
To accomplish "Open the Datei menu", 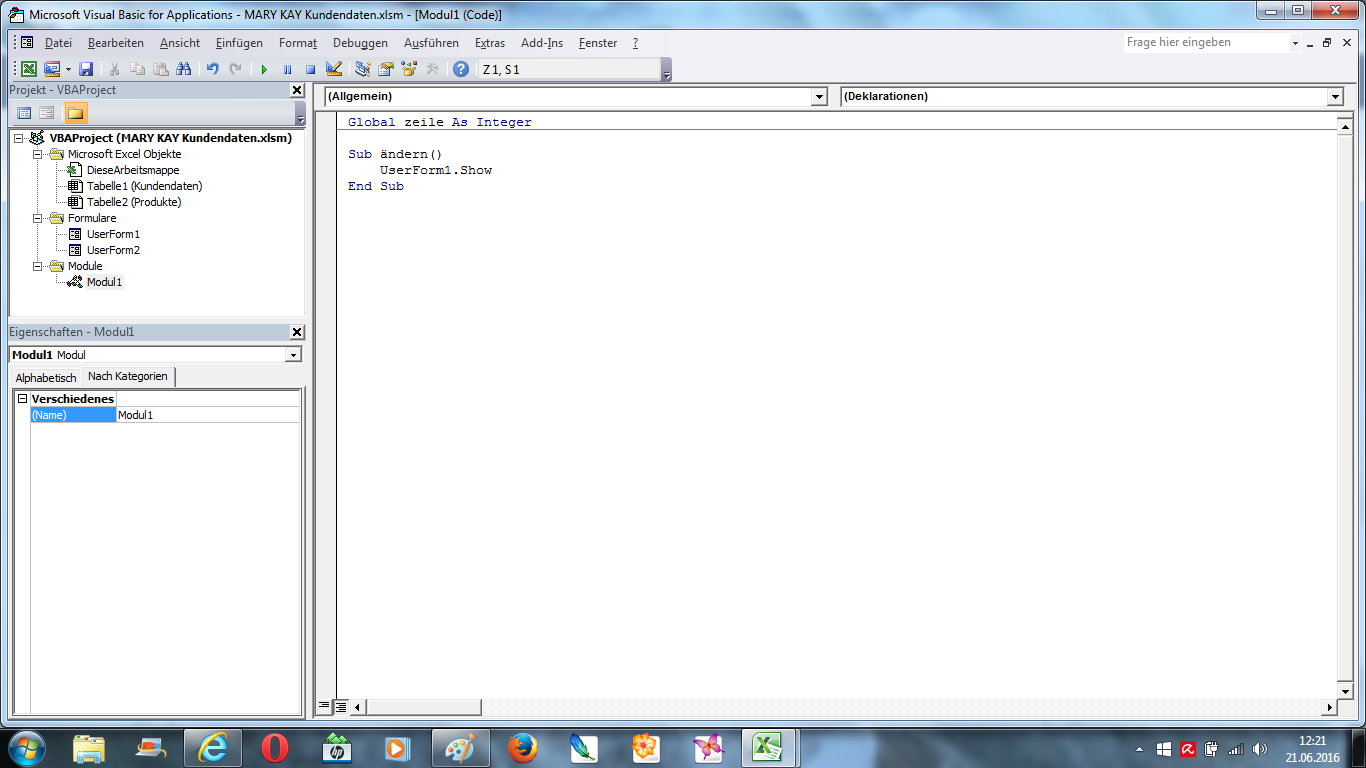I will (x=58, y=43).
